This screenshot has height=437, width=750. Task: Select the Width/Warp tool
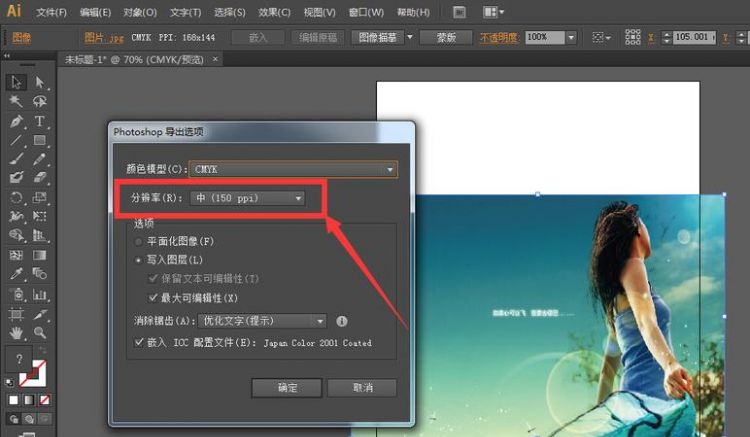(16, 216)
